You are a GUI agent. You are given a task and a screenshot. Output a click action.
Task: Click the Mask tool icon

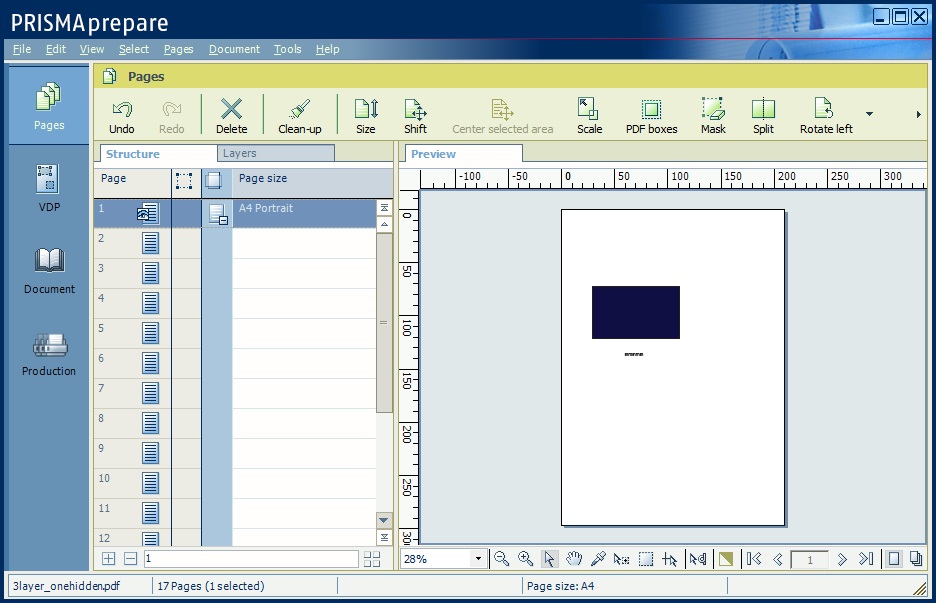(x=713, y=115)
